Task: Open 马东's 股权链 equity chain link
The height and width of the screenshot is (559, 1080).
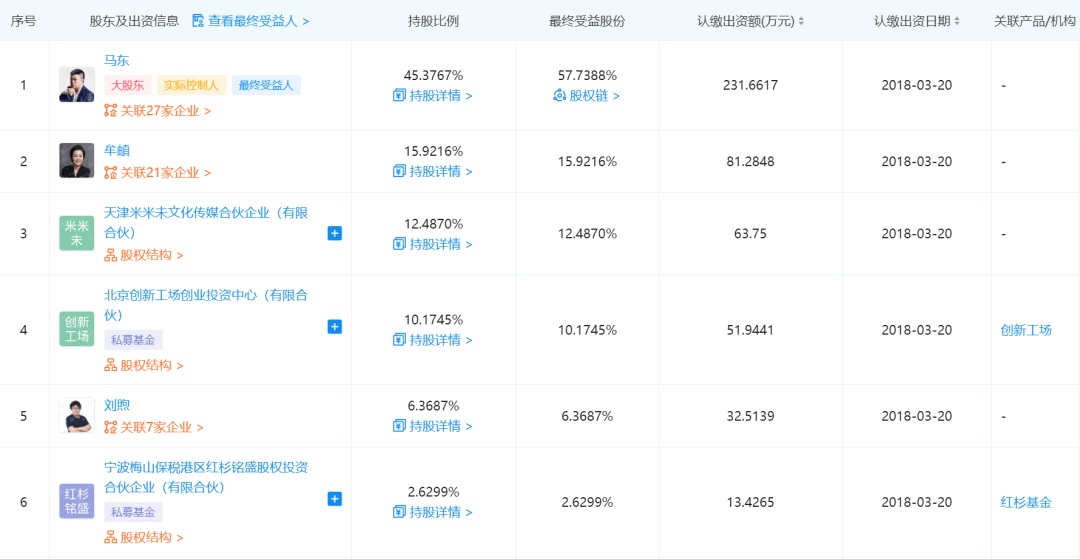Action: (x=587, y=96)
